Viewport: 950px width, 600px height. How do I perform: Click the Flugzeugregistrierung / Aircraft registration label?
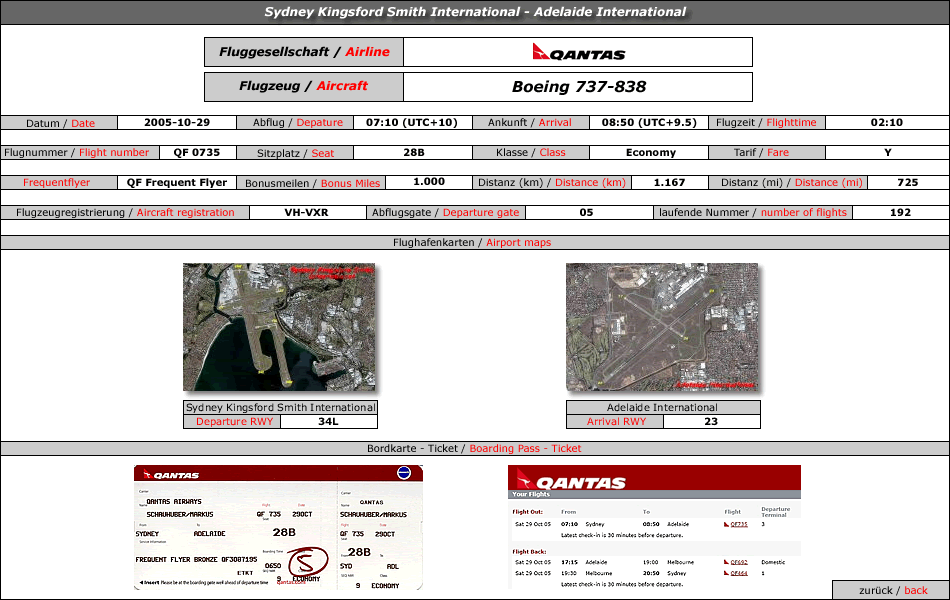pos(125,213)
